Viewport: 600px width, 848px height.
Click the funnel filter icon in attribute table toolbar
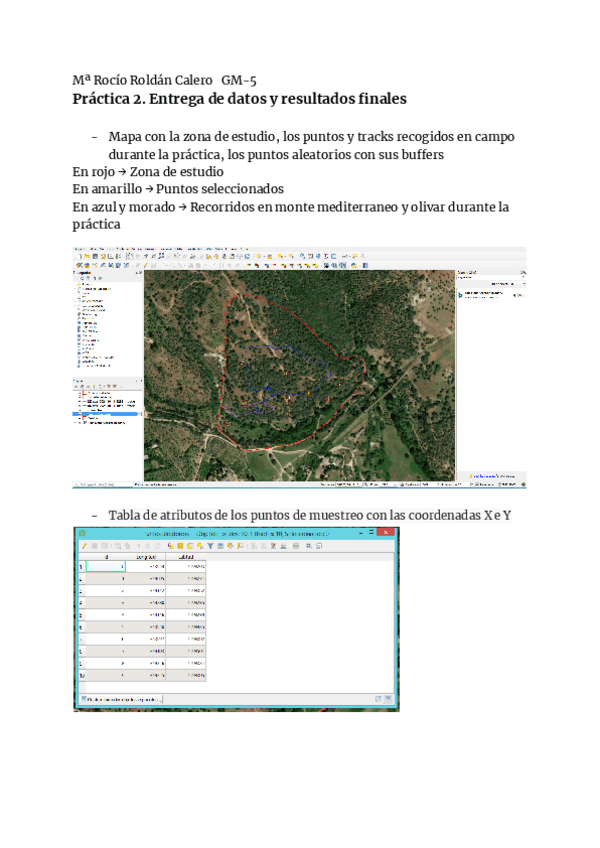tap(213, 546)
